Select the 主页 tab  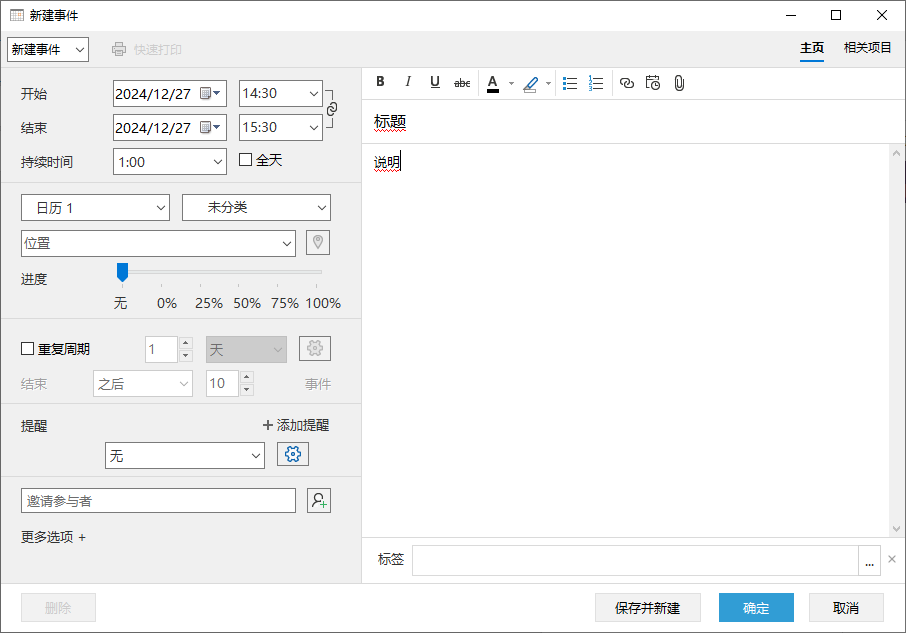[x=812, y=48]
